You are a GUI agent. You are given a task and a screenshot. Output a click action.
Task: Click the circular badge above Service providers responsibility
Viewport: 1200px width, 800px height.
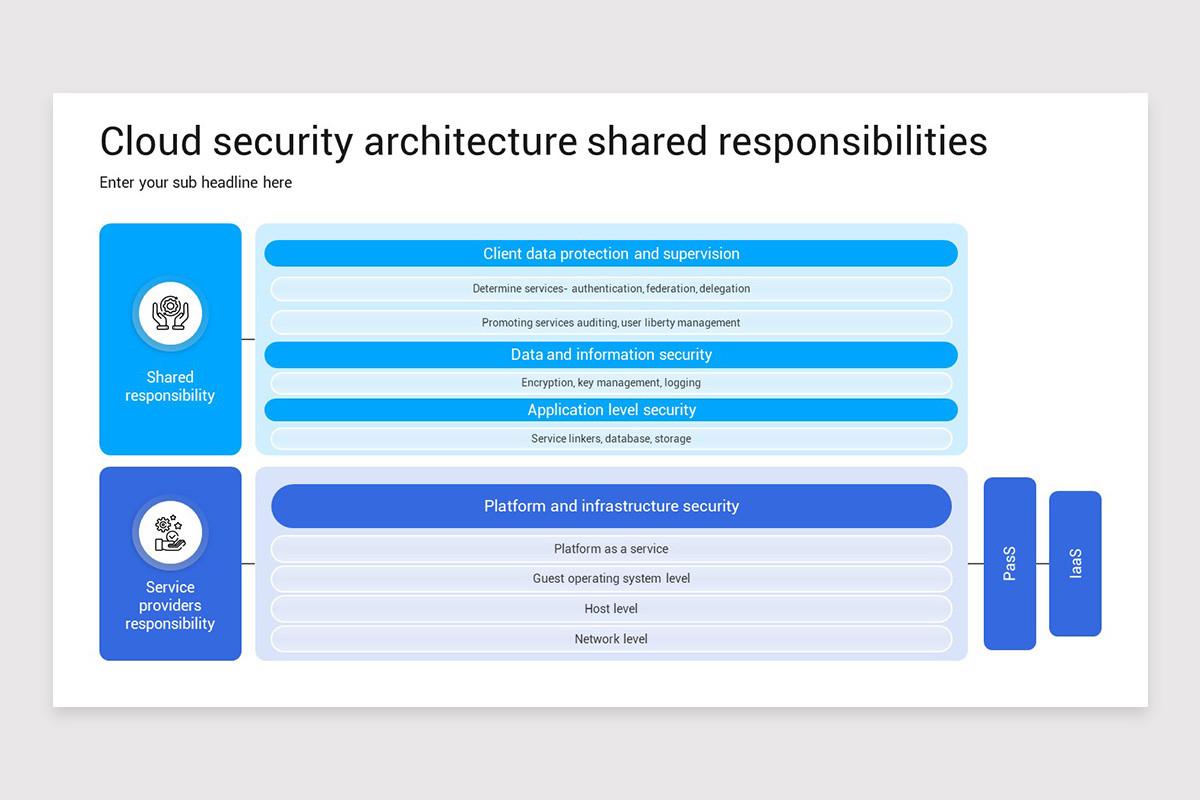pos(170,533)
